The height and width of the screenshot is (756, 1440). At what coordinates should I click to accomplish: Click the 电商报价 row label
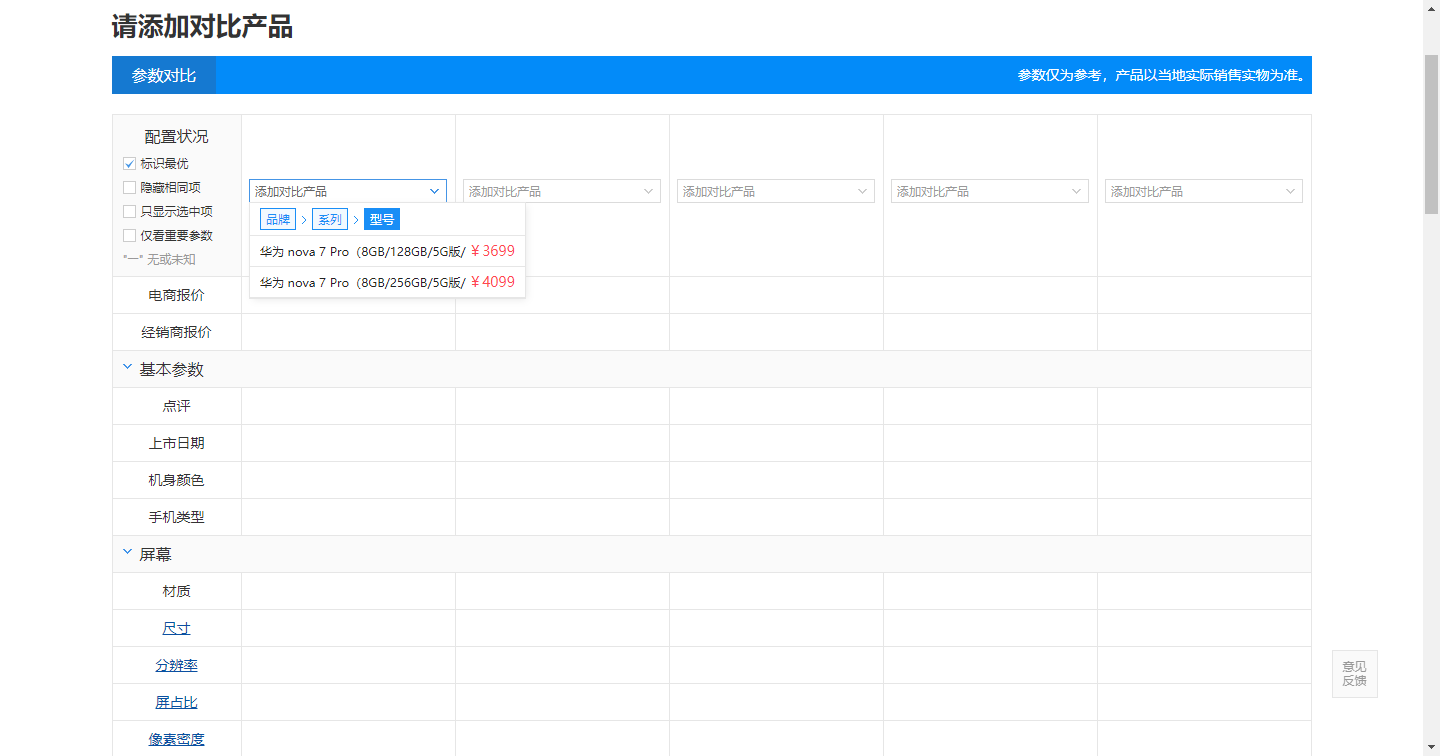coord(177,295)
